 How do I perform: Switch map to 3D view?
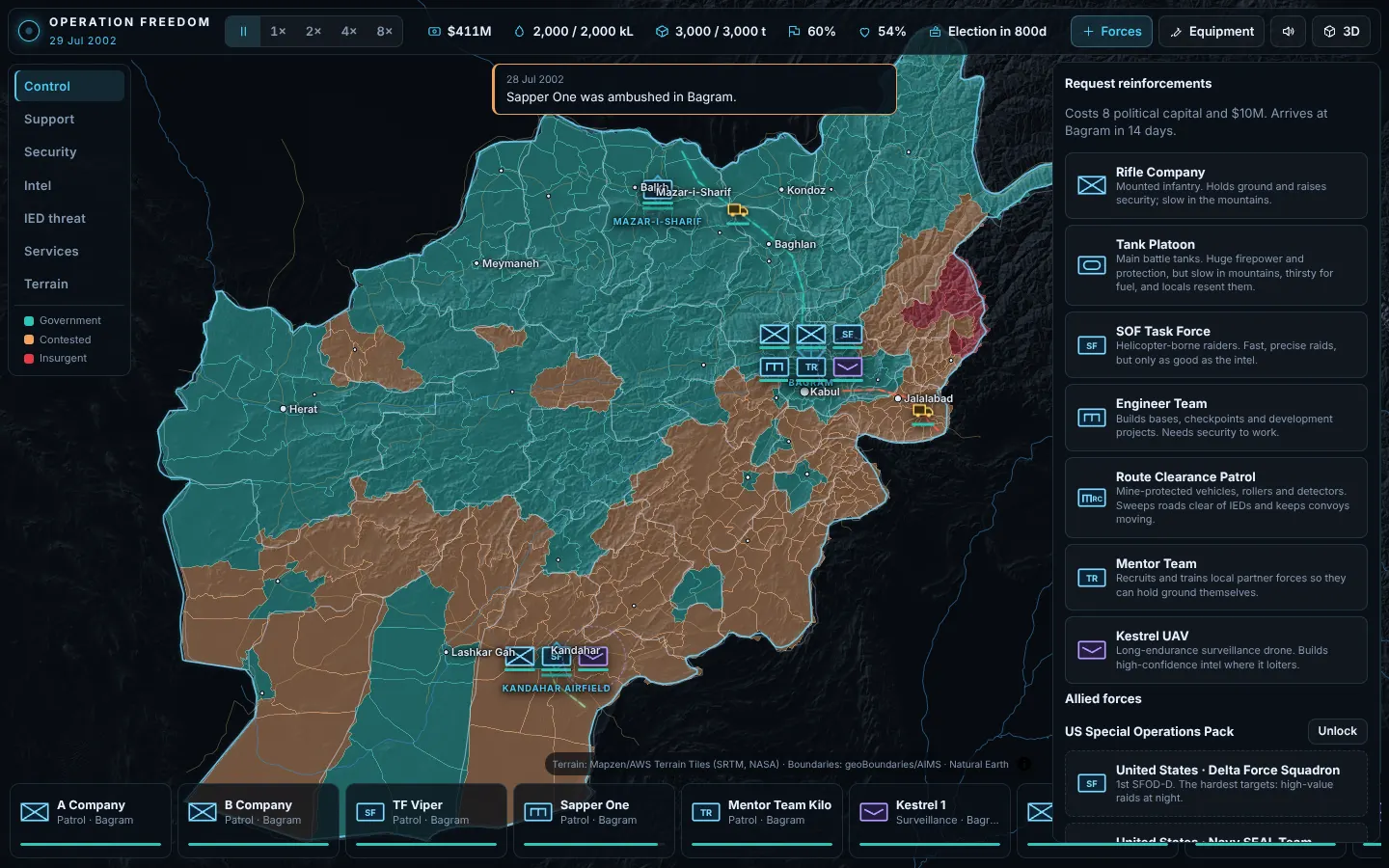pyautogui.click(x=1341, y=32)
